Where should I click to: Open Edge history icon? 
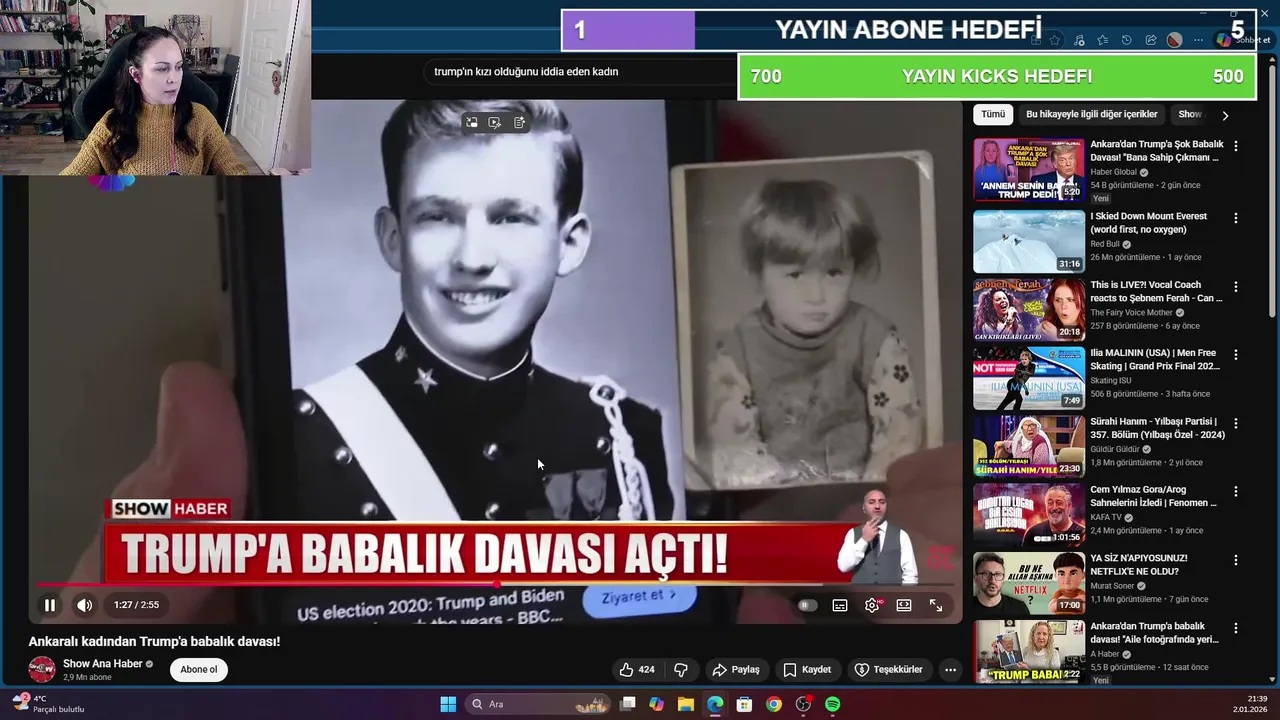[1127, 40]
